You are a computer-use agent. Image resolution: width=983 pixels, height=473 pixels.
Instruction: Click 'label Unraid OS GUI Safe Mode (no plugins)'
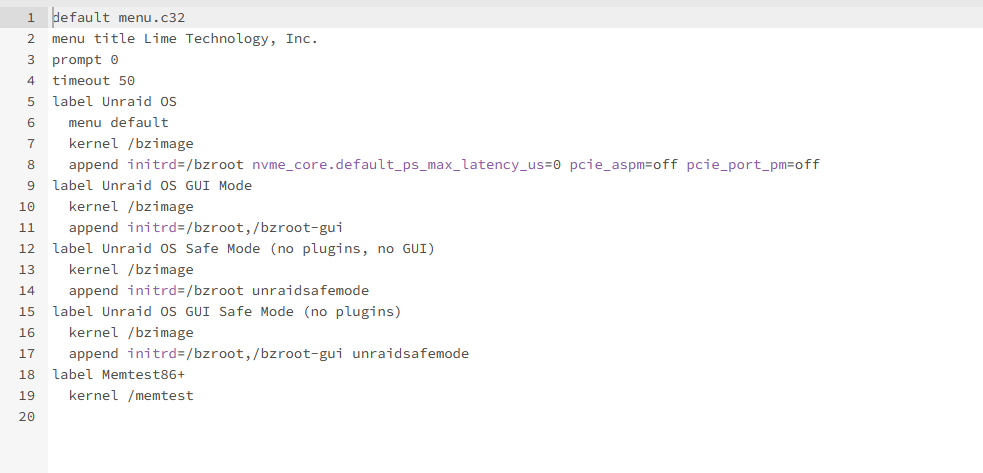tap(226, 312)
